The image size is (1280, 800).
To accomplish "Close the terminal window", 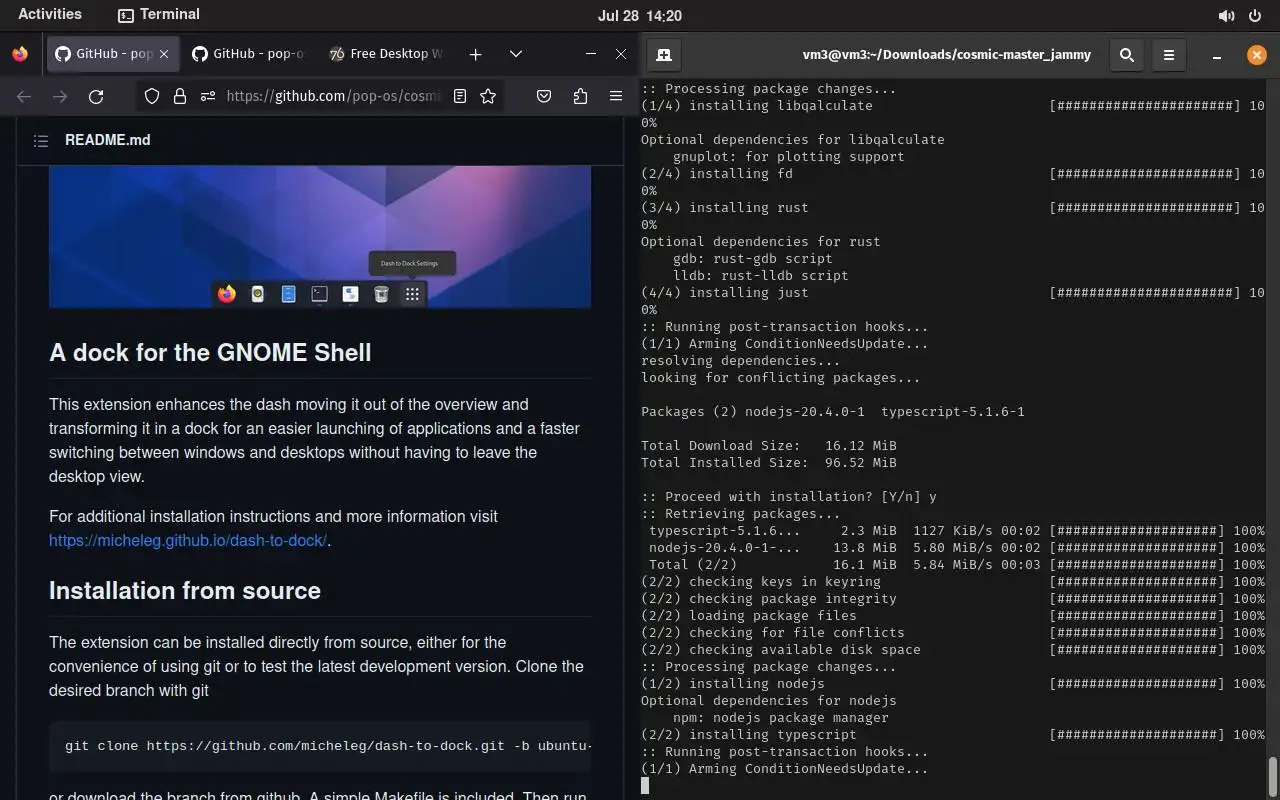I will click(x=1257, y=55).
